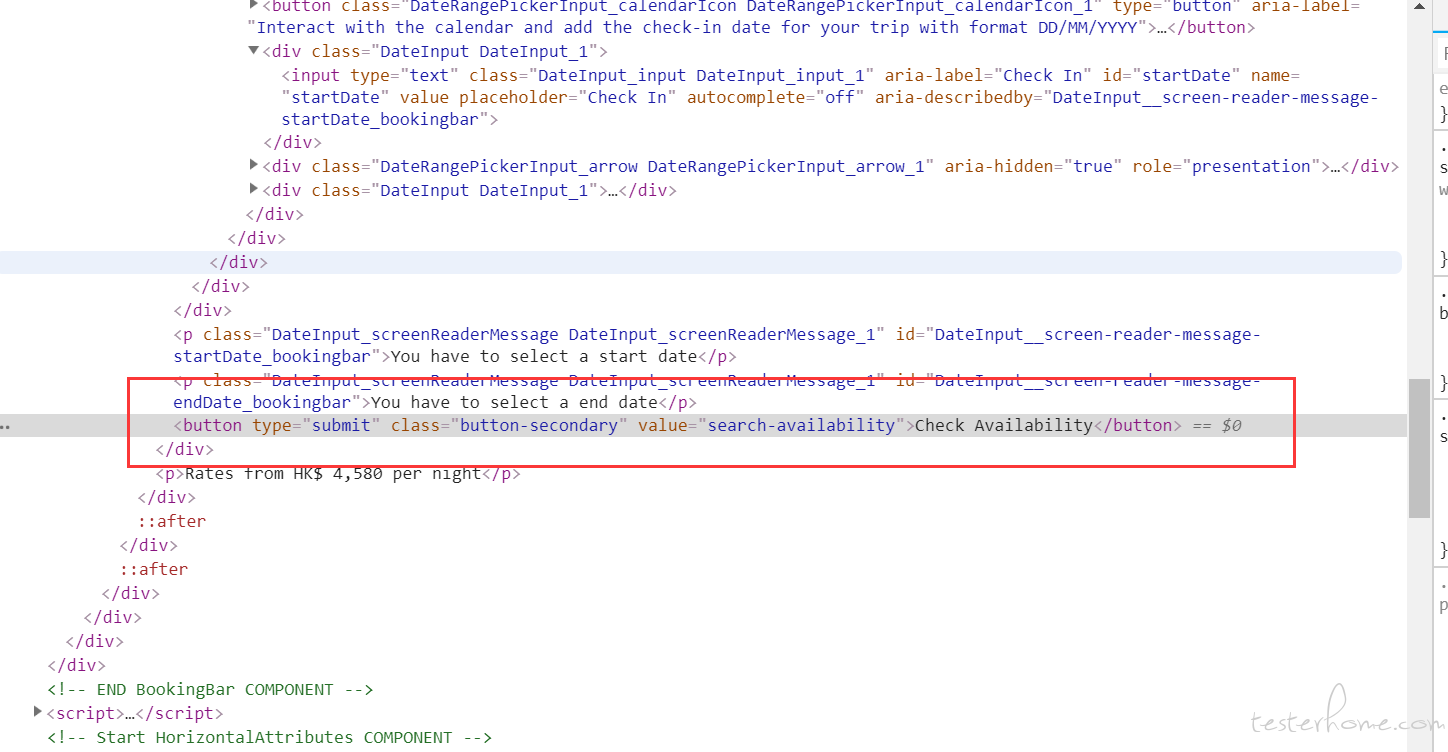Expand the collapsed DateInput DateInput_1 div
Viewport: 1448px width, 752px height.
click(254, 189)
